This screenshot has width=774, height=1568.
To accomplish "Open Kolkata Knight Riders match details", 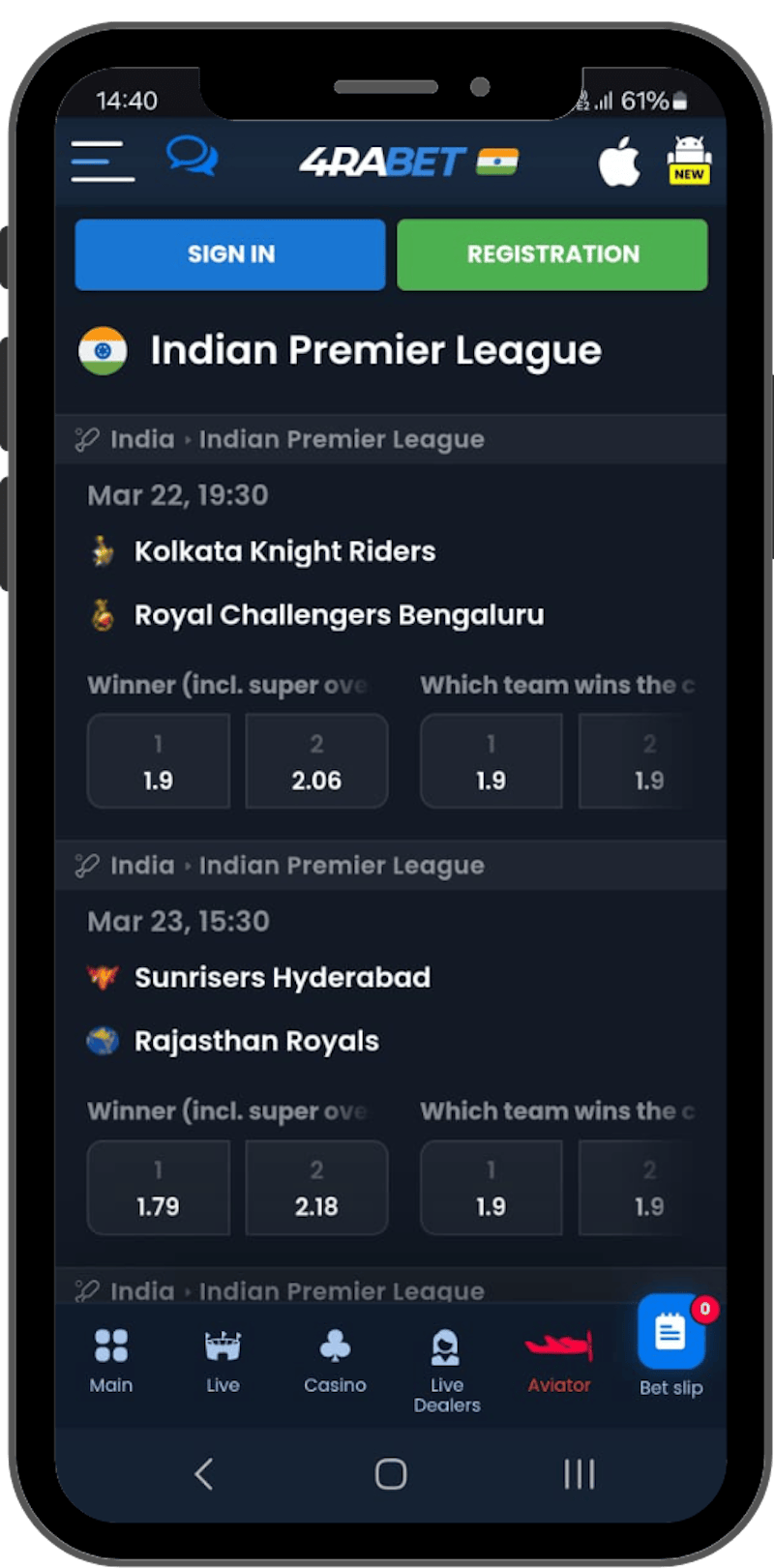I will click(x=285, y=551).
